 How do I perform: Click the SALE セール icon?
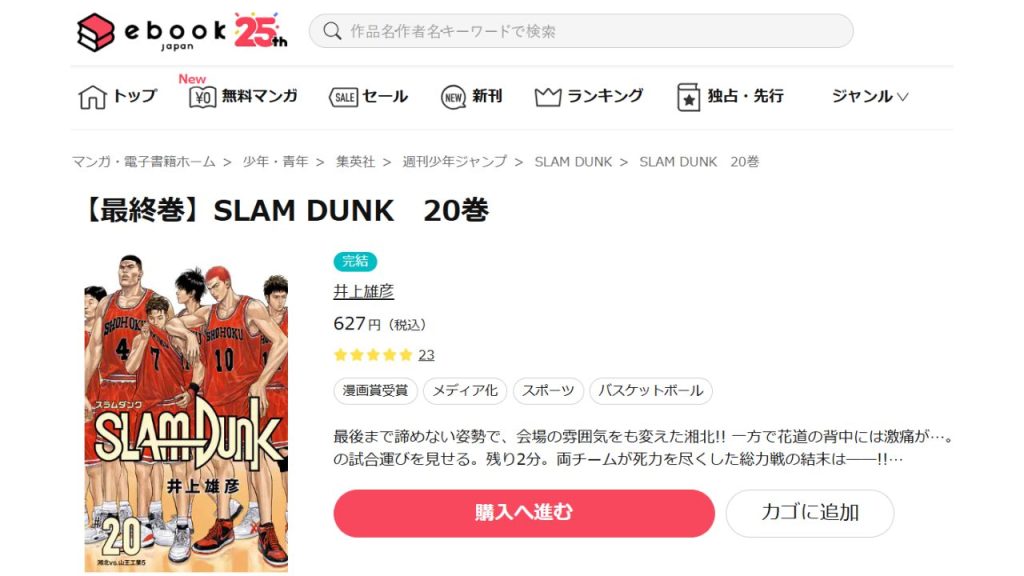(x=344, y=97)
